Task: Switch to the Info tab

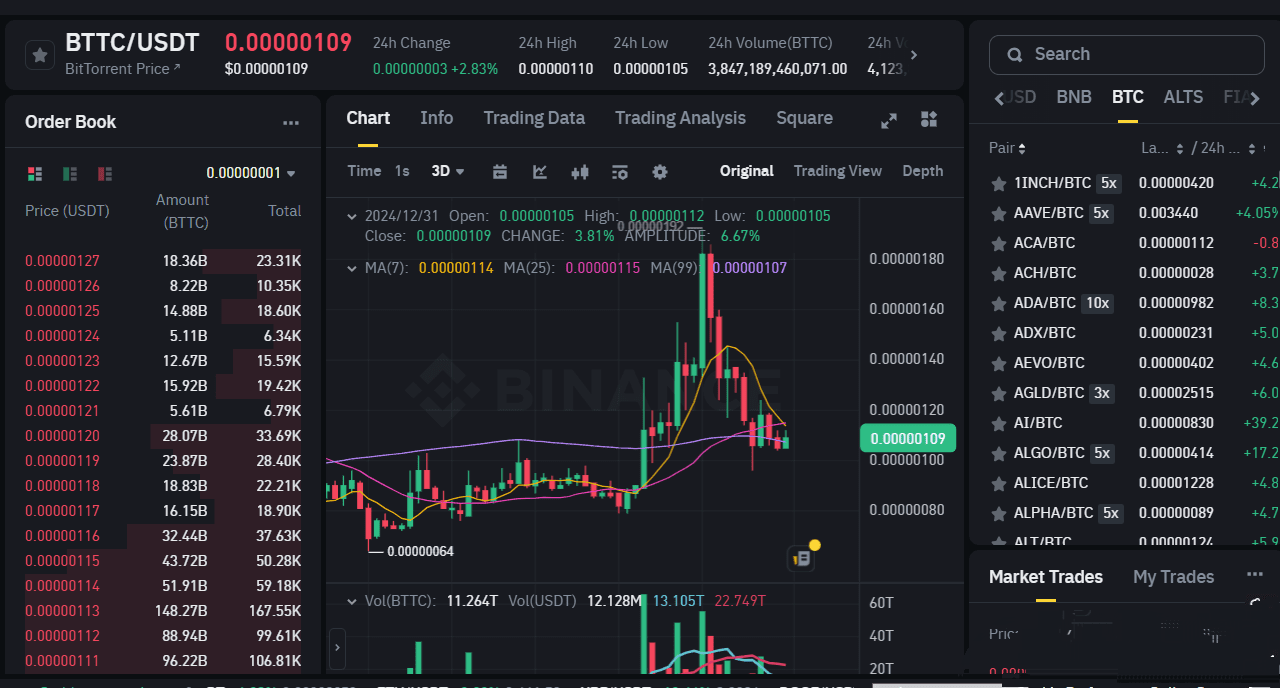Action: 436,118
